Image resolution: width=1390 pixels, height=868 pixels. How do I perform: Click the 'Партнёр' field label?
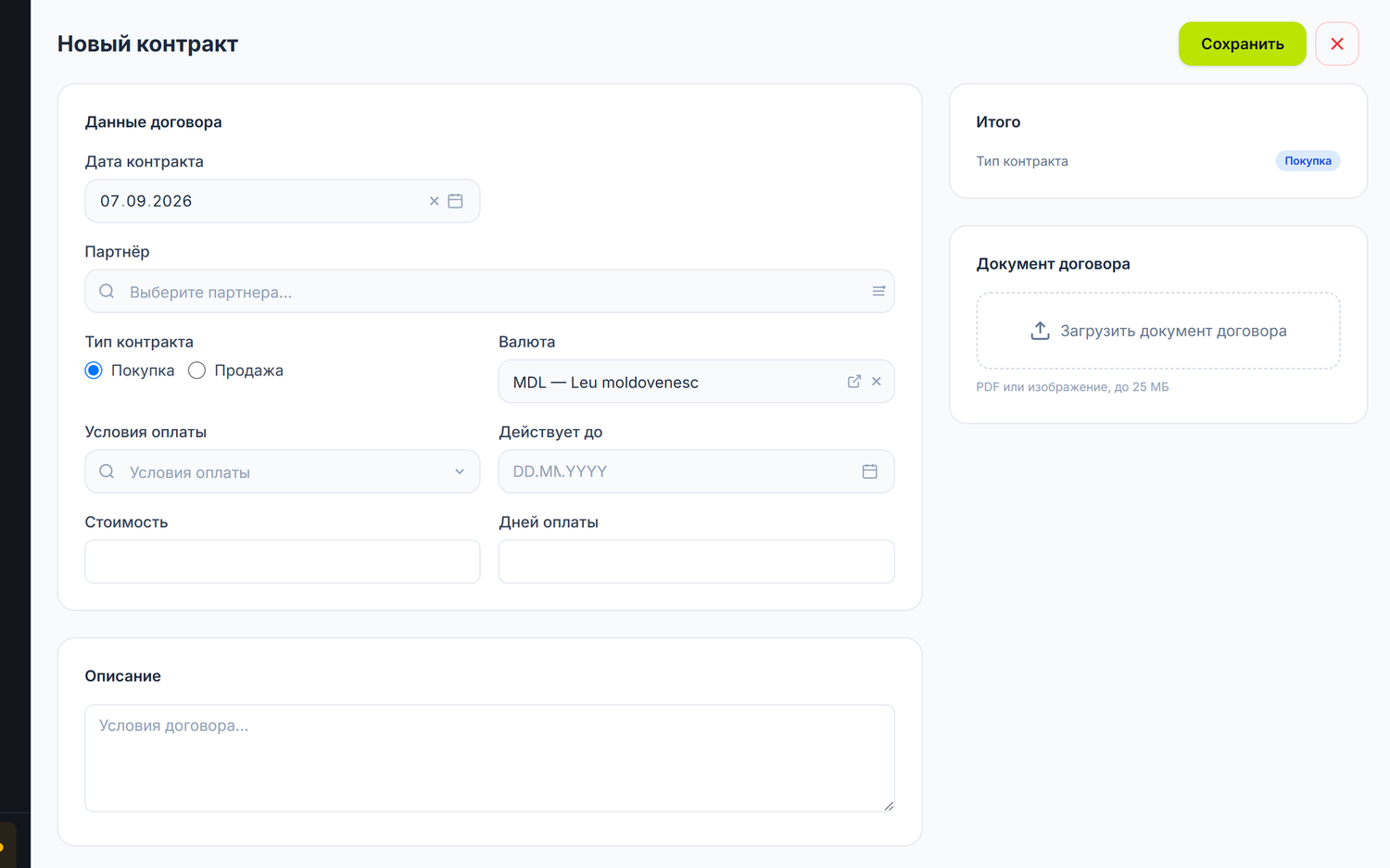point(117,252)
